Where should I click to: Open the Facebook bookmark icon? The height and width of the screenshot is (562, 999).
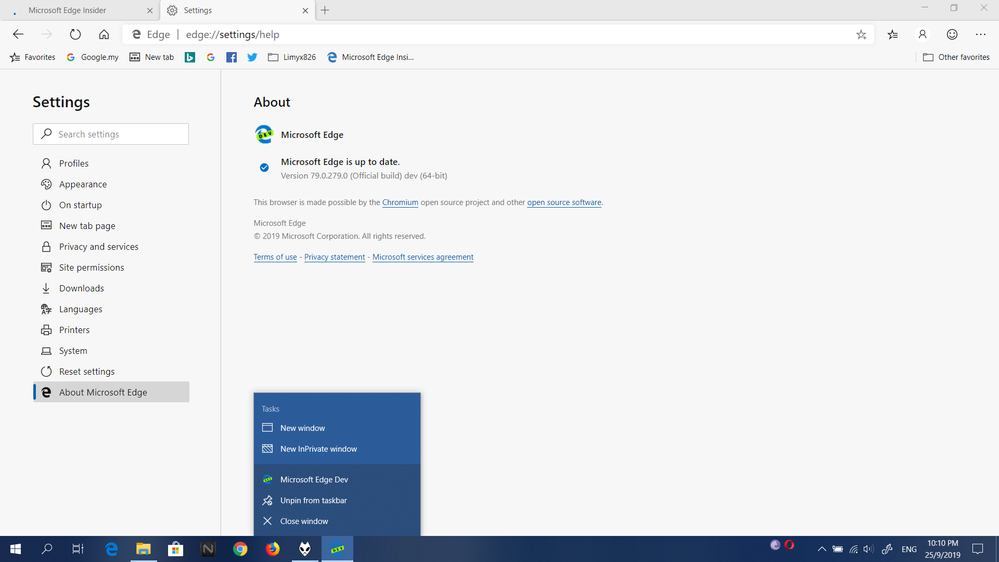coord(231,57)
